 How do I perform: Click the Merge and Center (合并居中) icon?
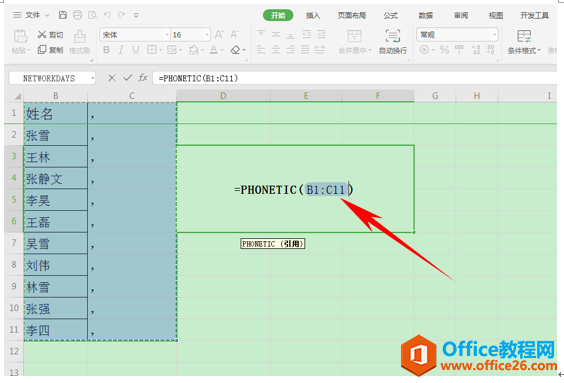tap(355, 42)
